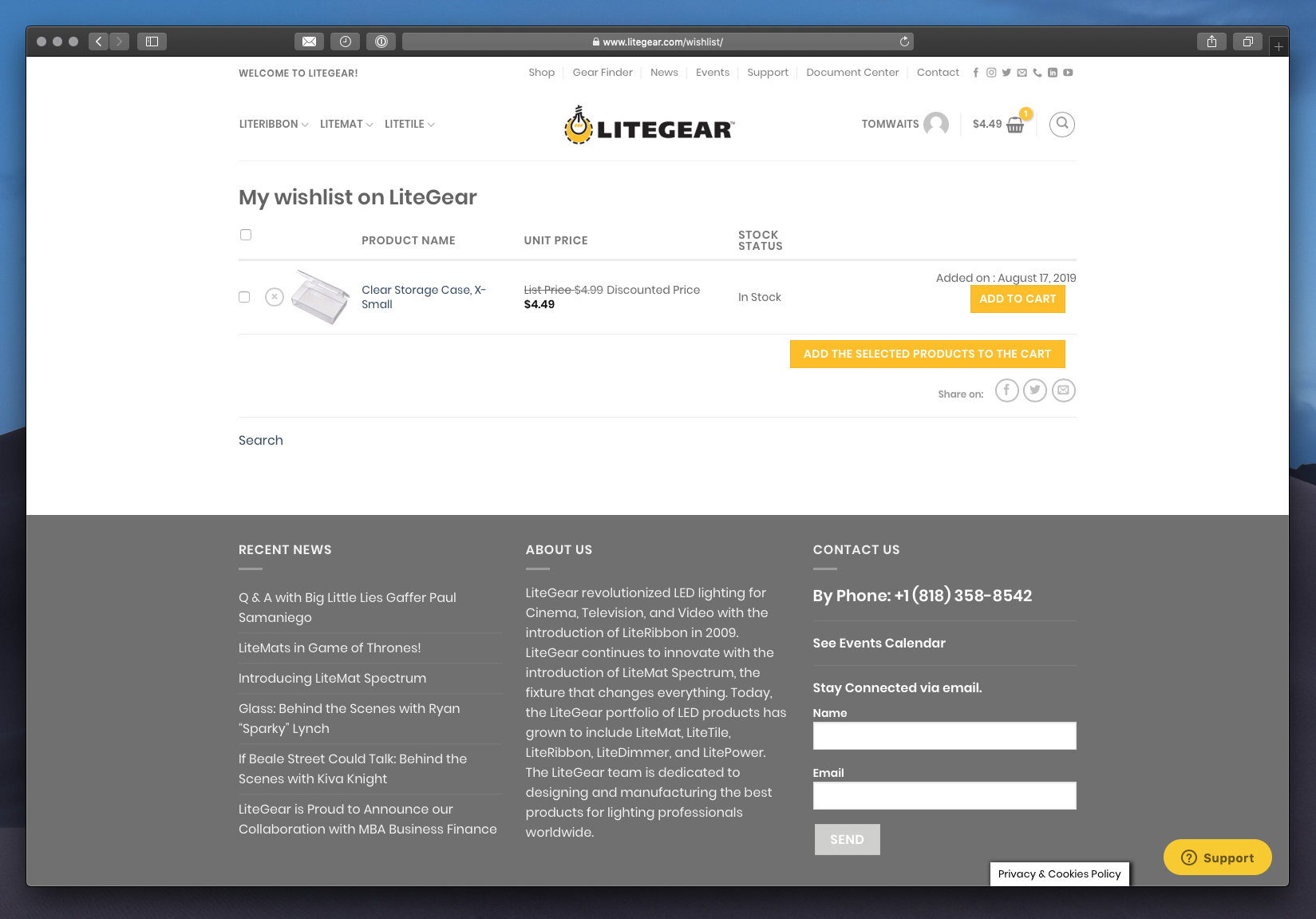The image size is (1316, 919).
Task: Share wishlist on Facebook circle icon
Action: [1007, 390]
